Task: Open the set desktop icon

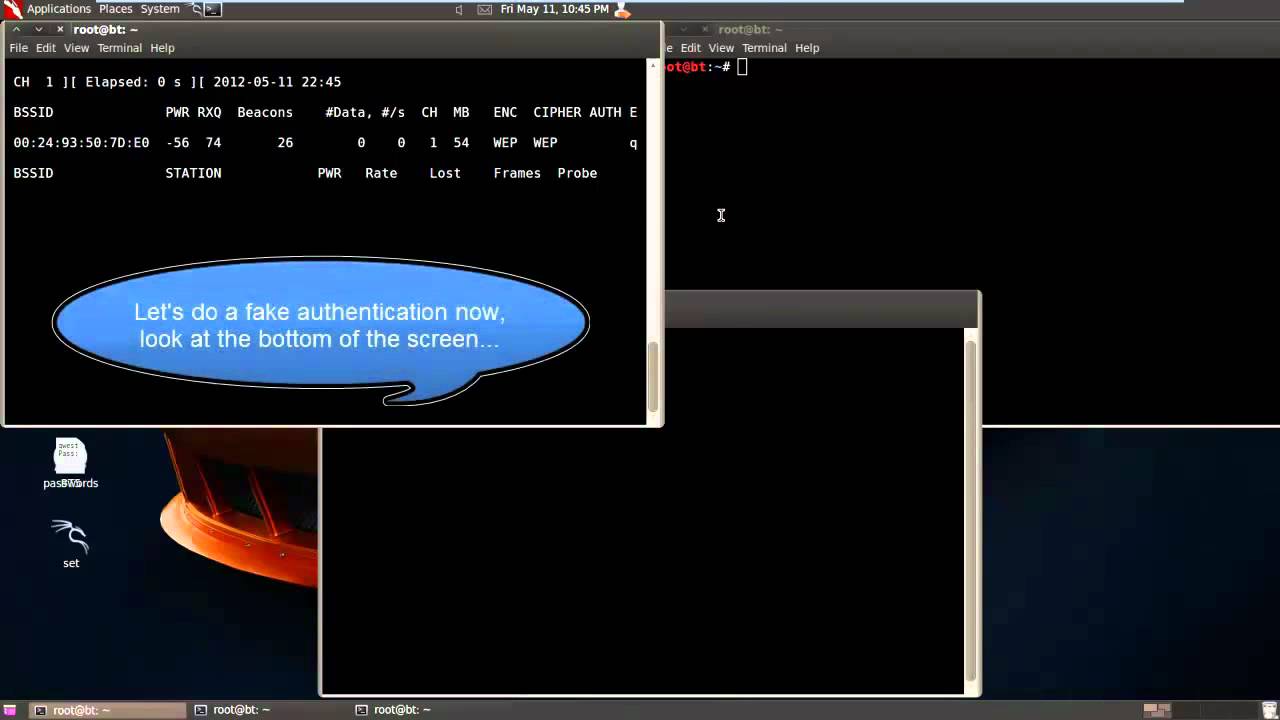Action: tap(71, 545)
